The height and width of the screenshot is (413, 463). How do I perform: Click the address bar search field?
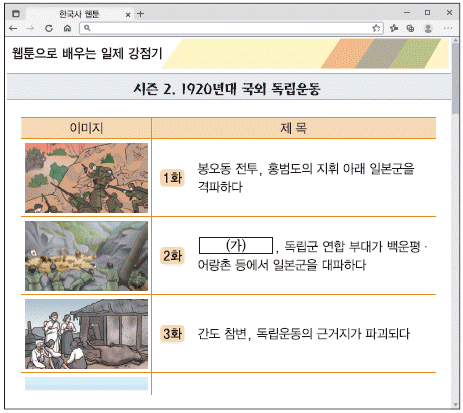pos(231,28)
